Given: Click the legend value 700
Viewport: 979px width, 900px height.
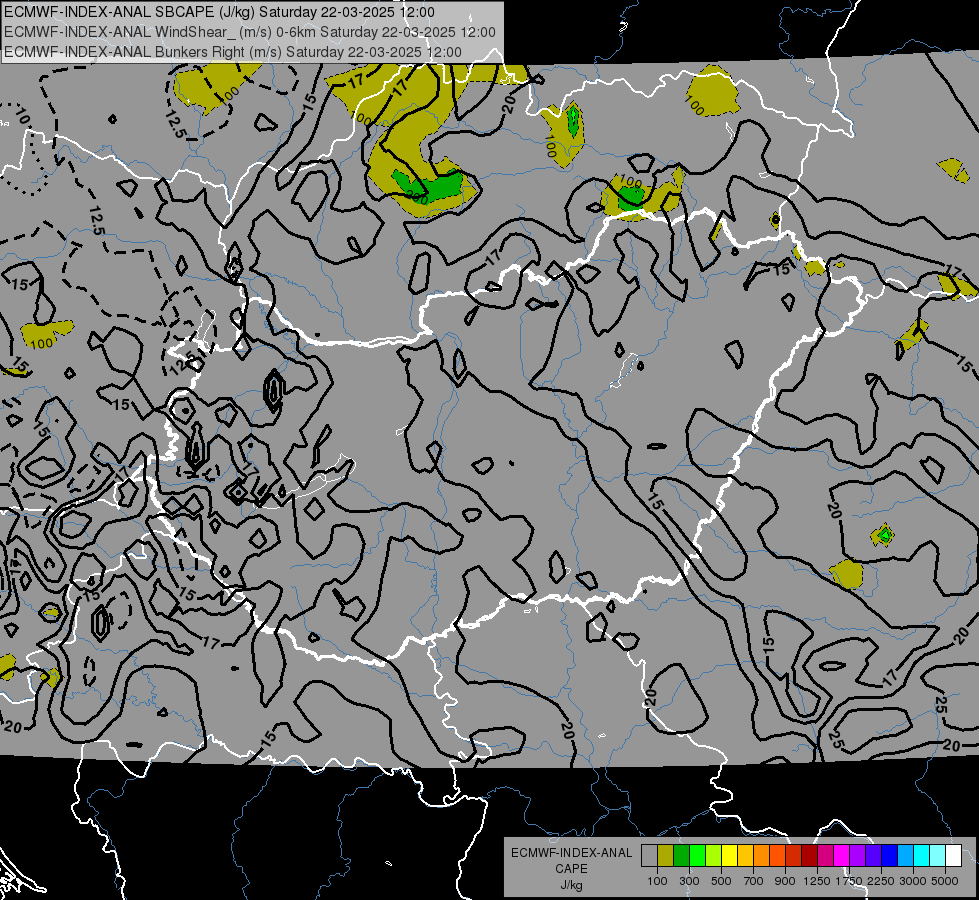Looking at the screenshot, I should click(x=754, y=881).
